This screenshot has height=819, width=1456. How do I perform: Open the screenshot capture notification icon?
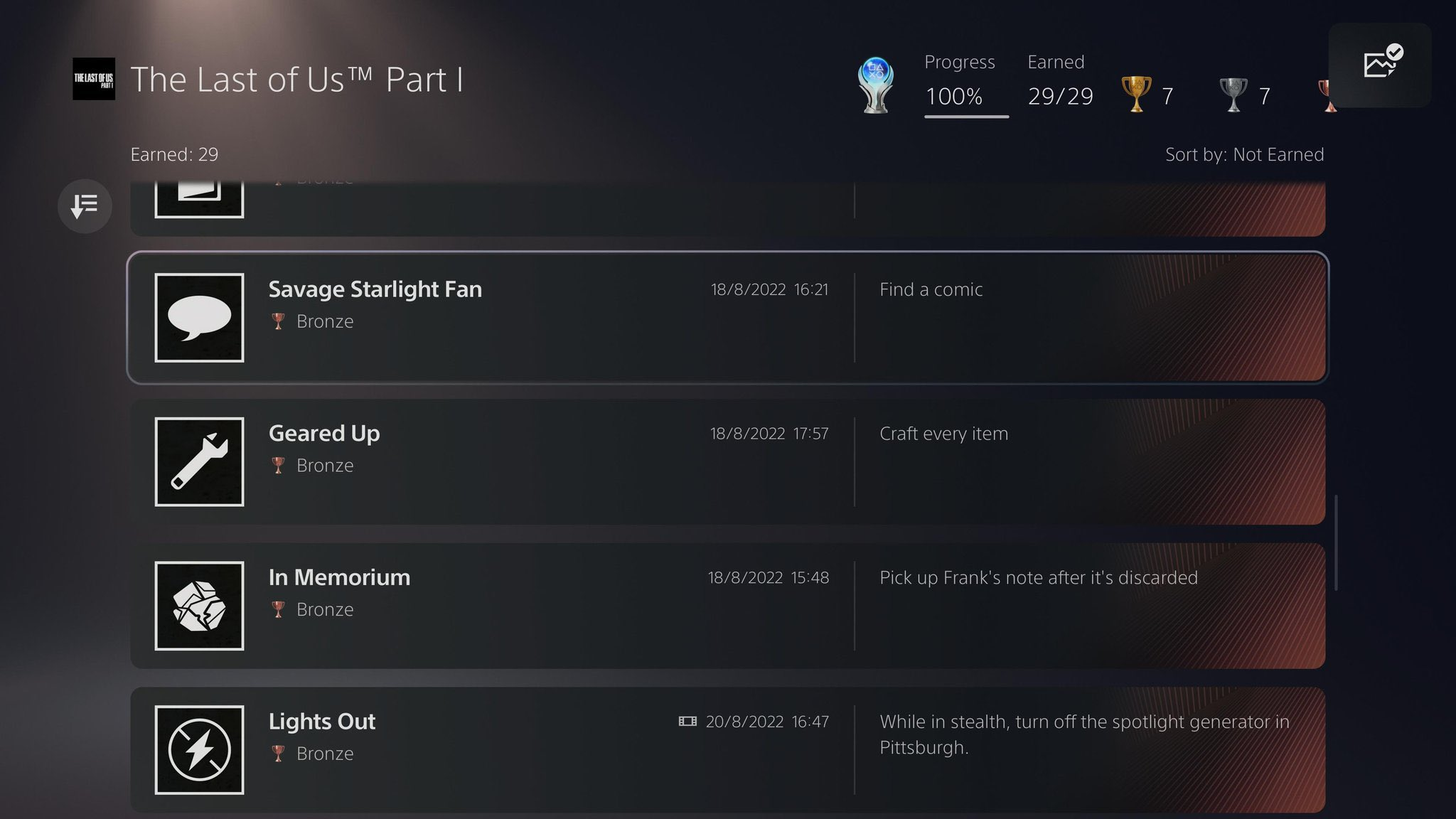coord(1380,65)
